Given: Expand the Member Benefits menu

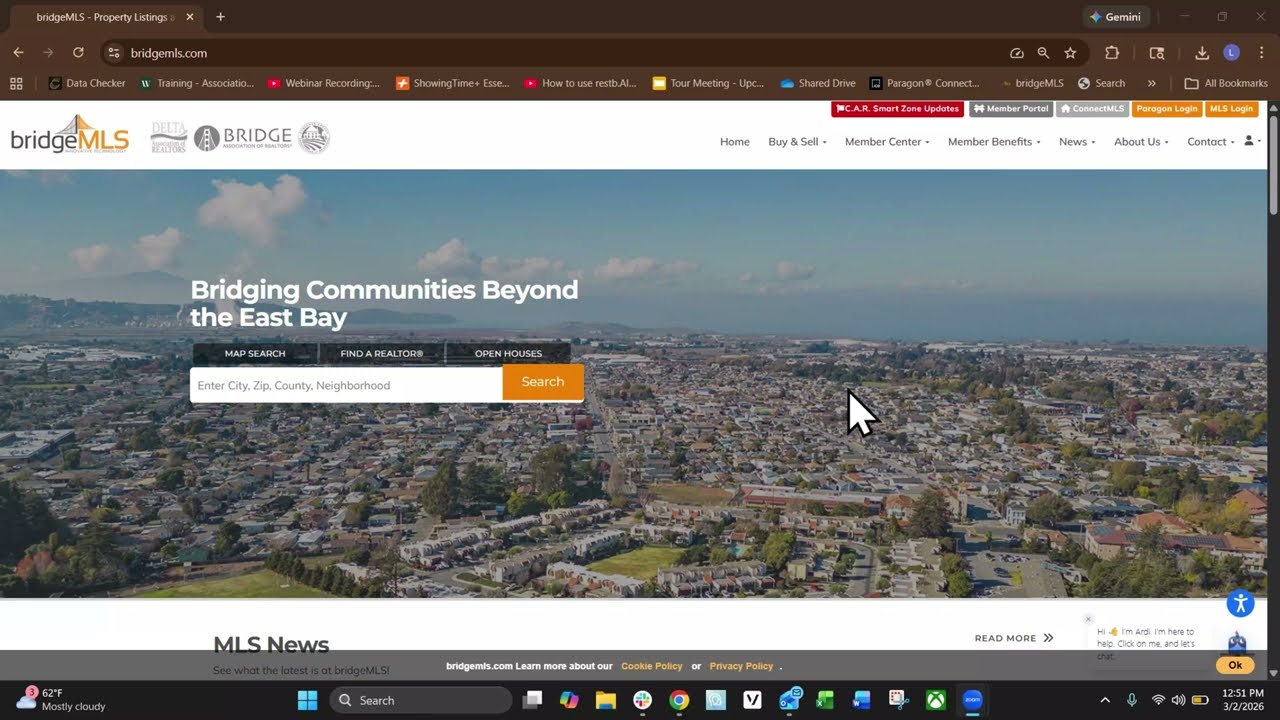Looking at the screenshot, I should [994, 142].
